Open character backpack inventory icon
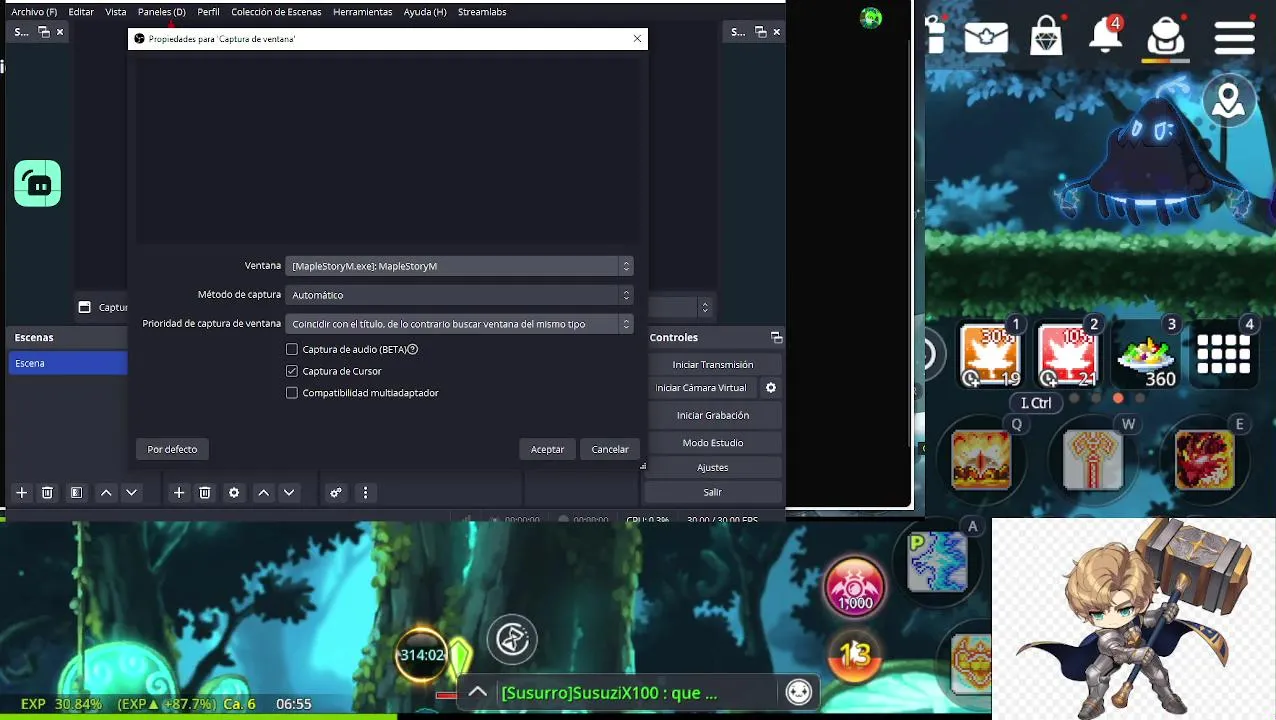This screenshot has width=1276, height=720. pos(1166,36)
